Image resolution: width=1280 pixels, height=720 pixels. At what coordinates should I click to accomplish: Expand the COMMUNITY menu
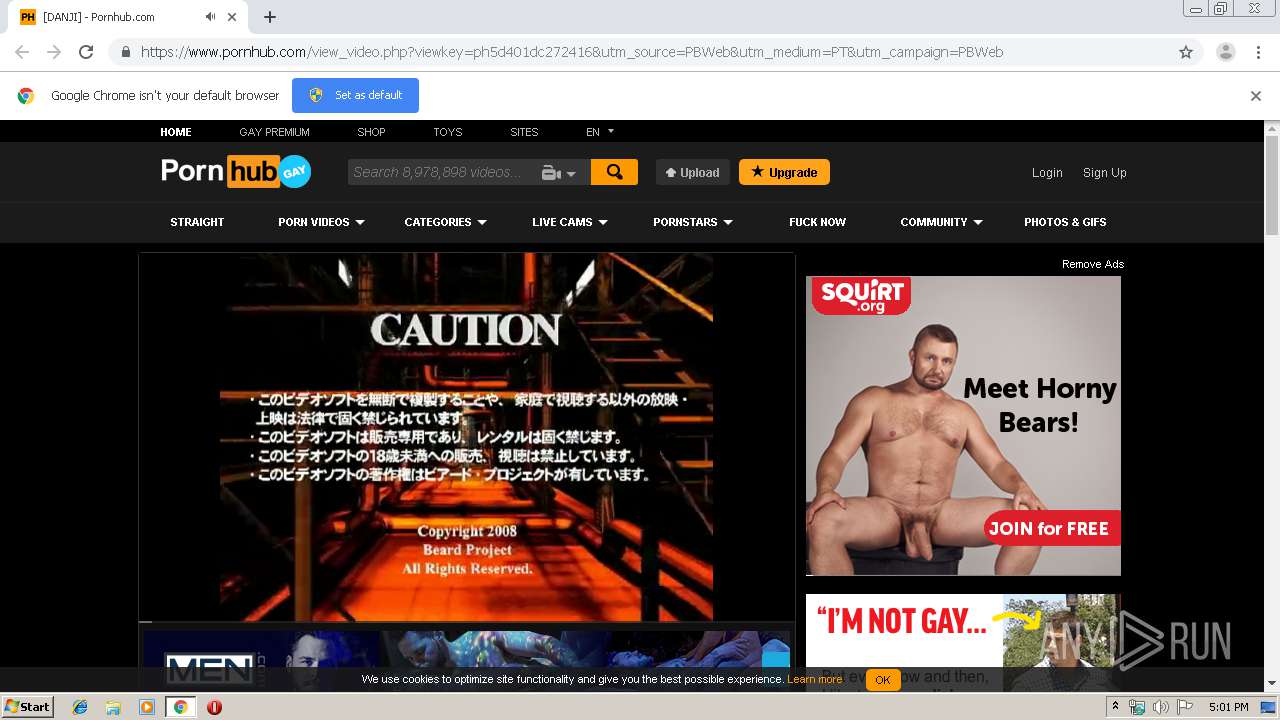941,222
